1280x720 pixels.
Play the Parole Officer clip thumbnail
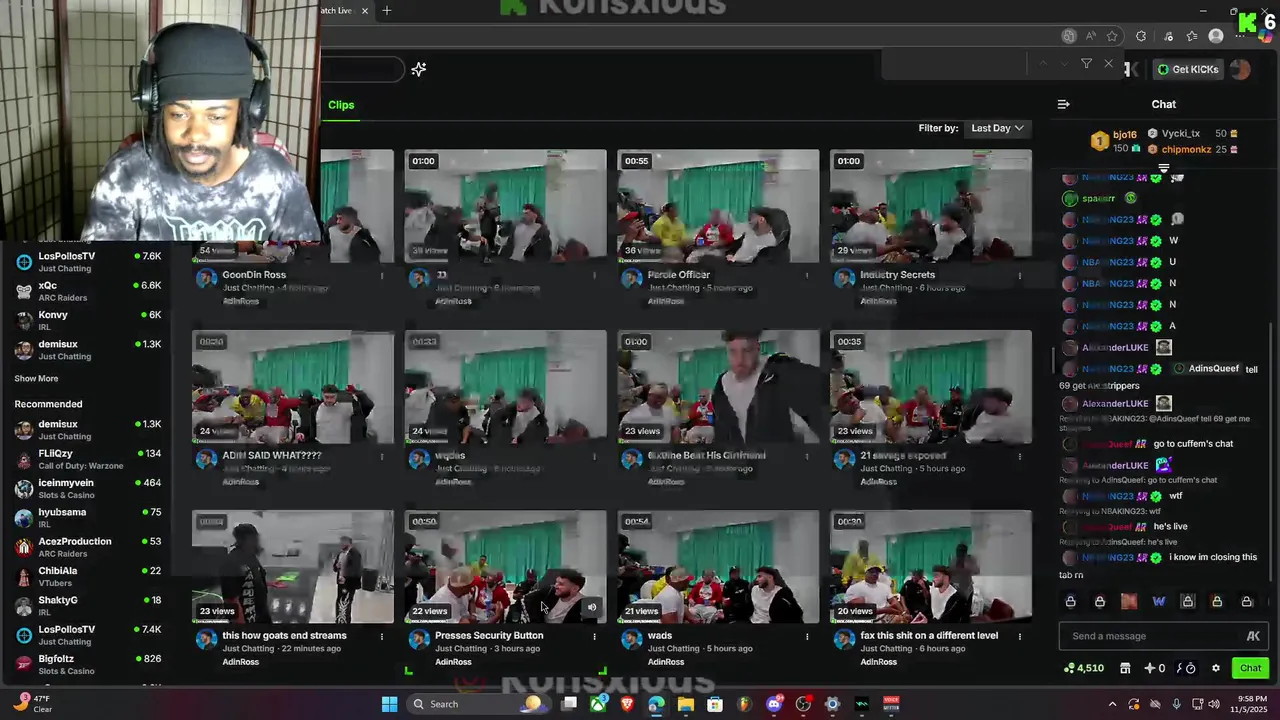click(x=718, y=206)
